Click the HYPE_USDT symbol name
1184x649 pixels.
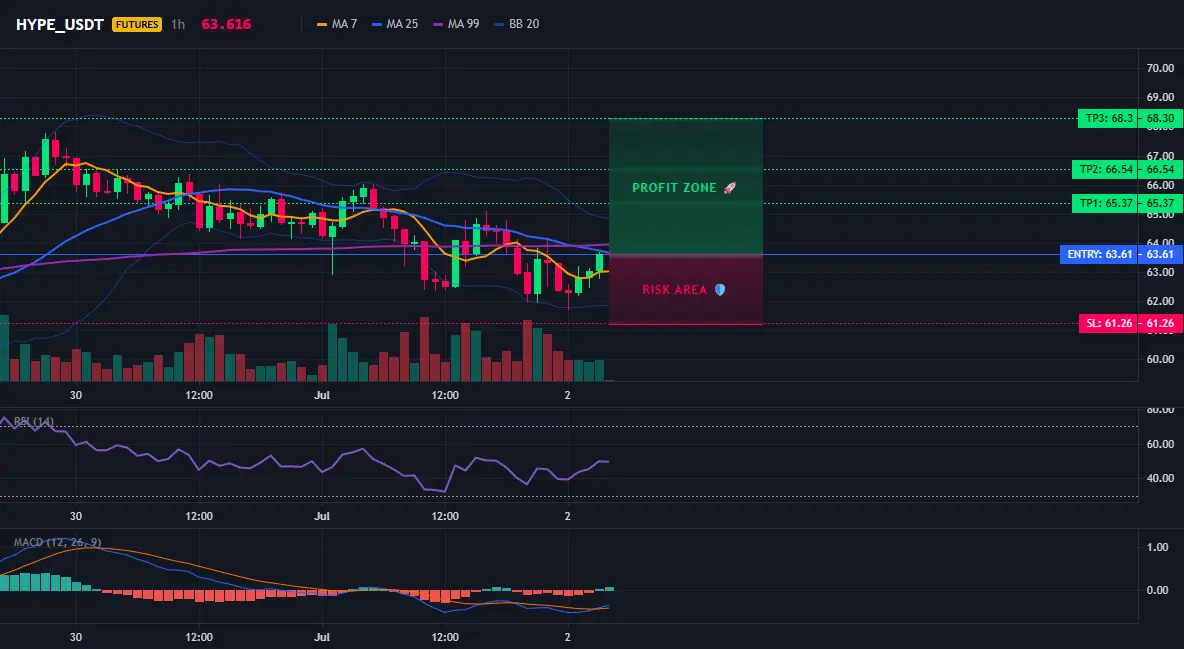click(x=60, y=24)
